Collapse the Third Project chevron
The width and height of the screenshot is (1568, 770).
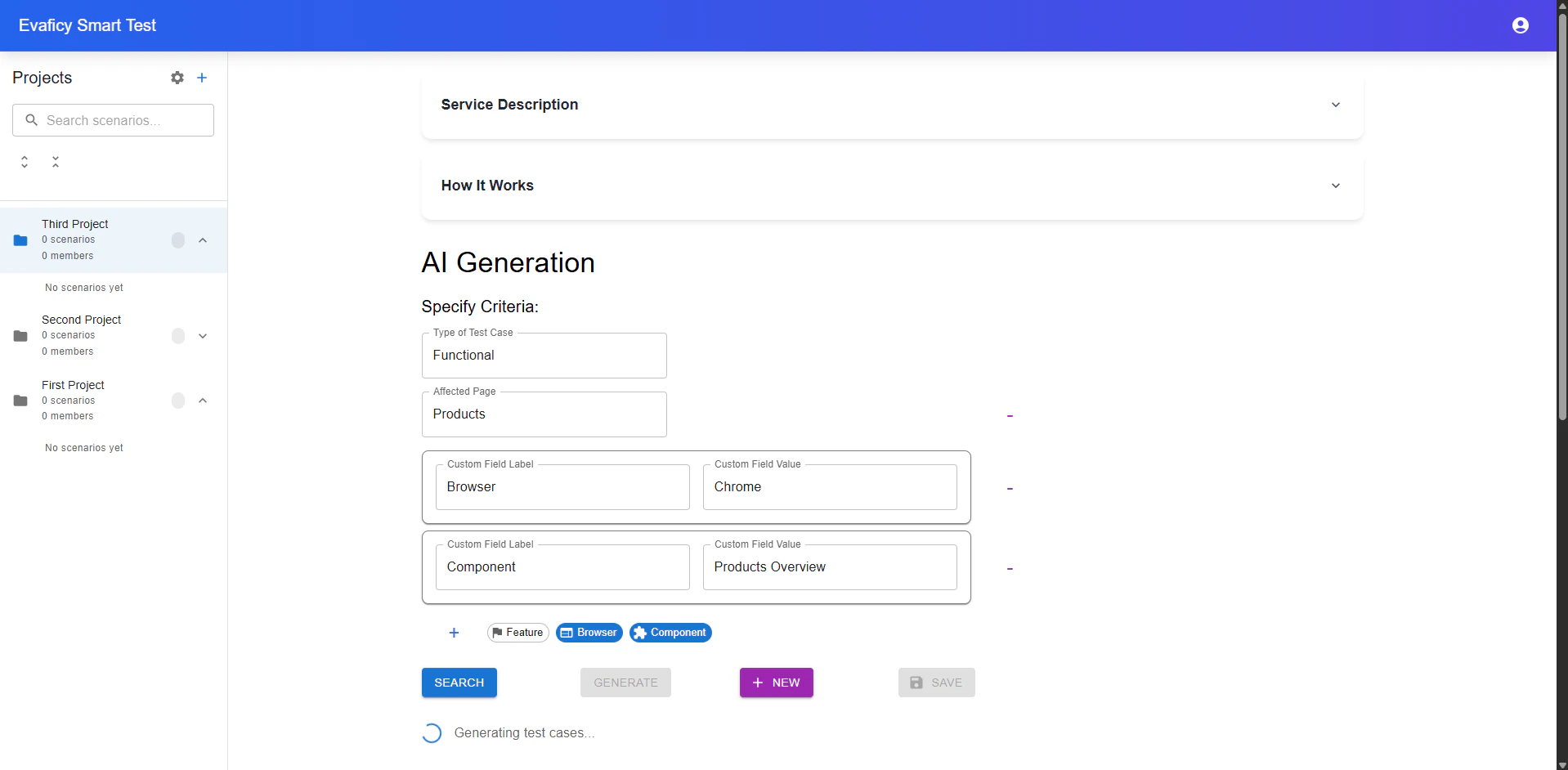203,240
